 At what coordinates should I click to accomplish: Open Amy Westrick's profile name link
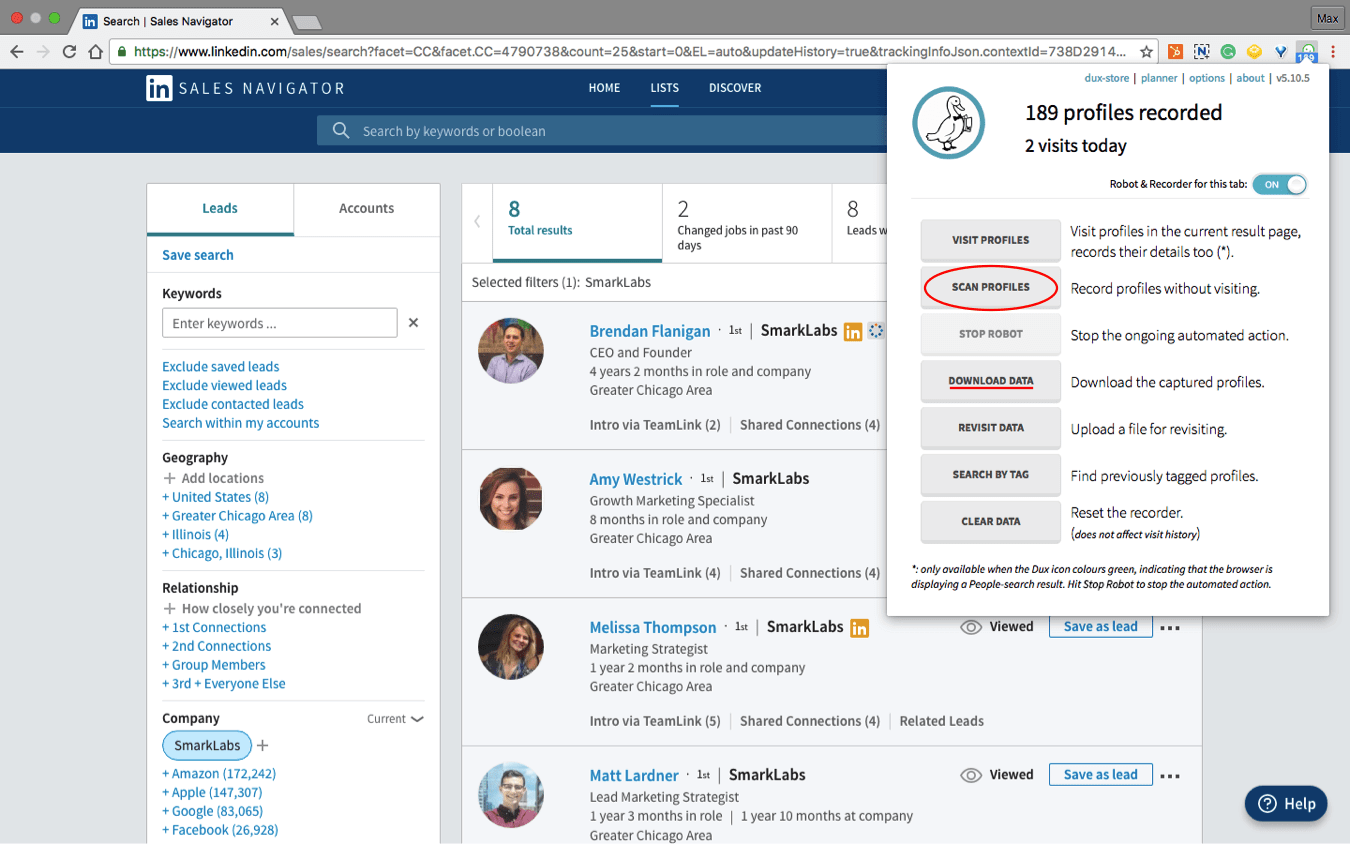point(636,480)
